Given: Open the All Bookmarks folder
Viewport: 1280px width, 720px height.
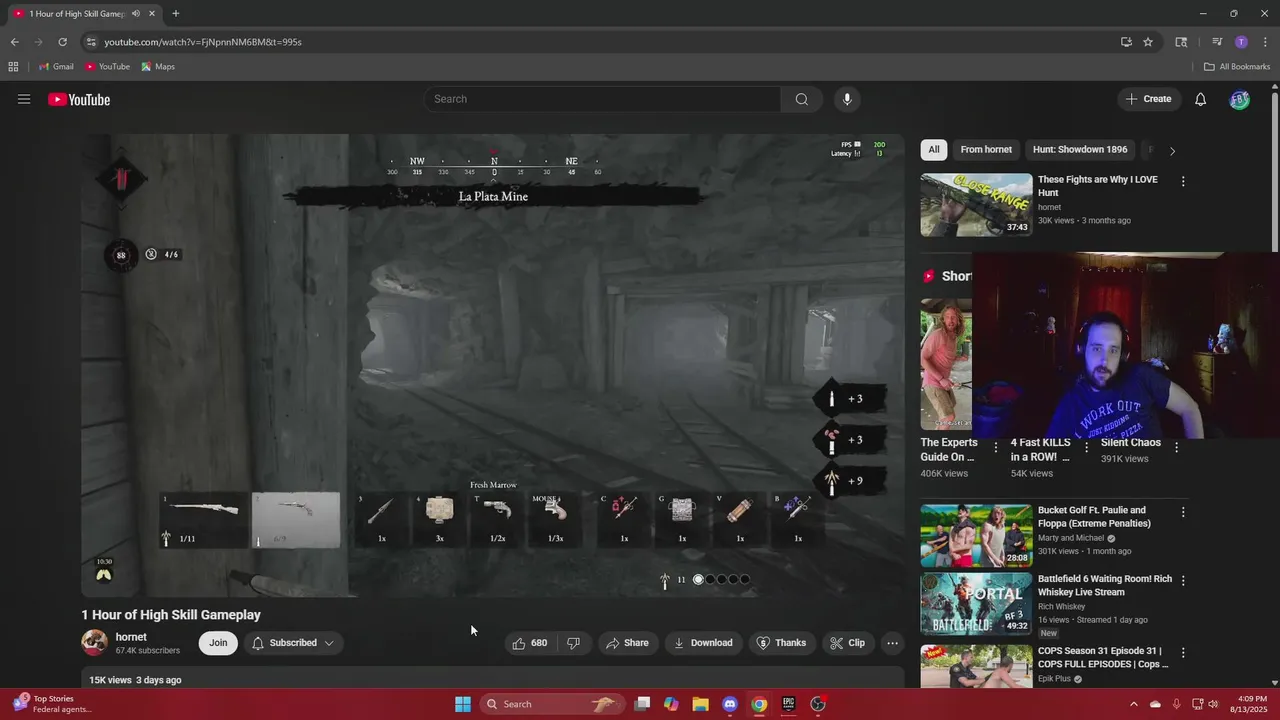Looking at the screenshot, I should (x=1237, y=67).
